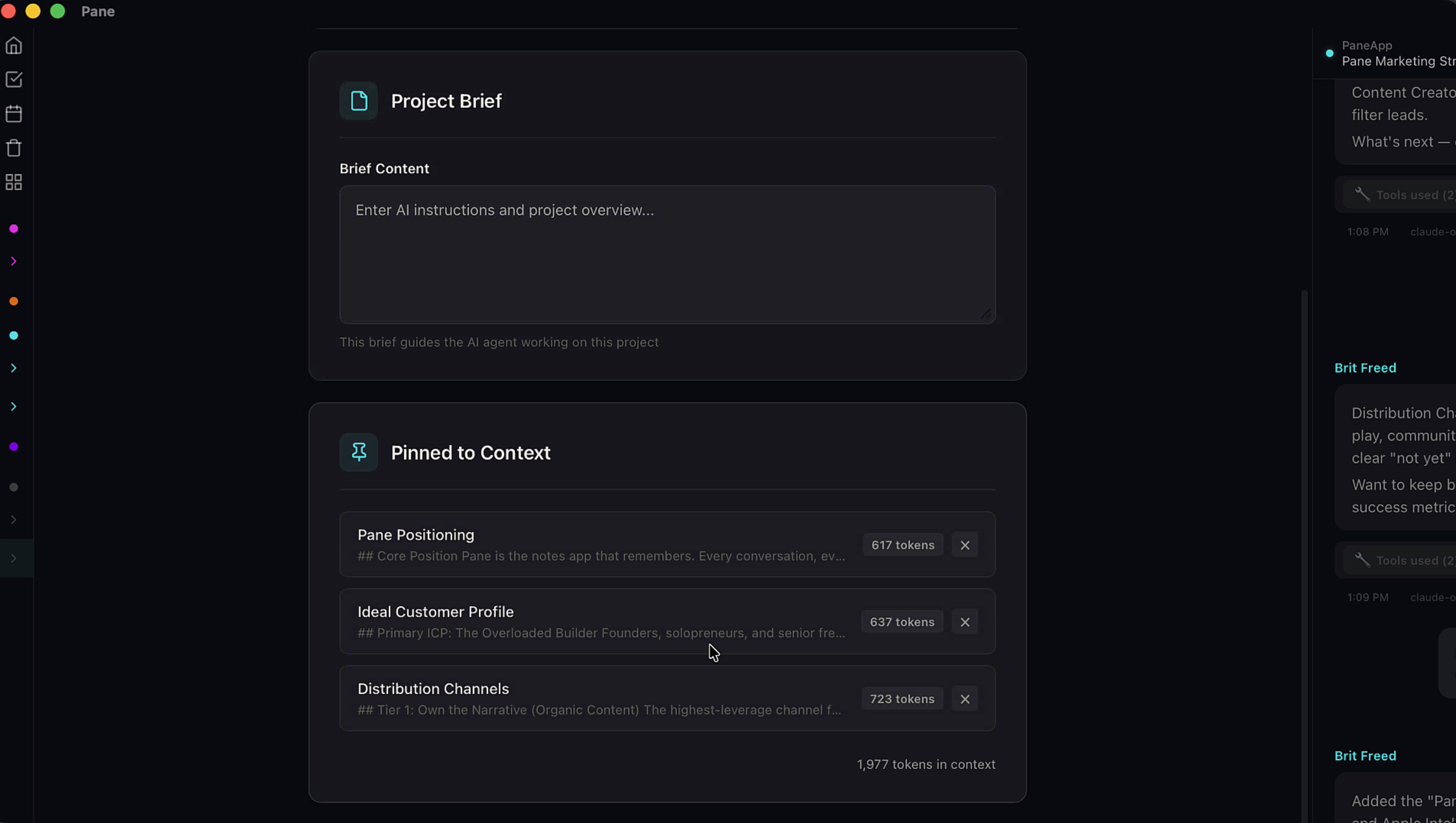
Task: Click the Project Brief document icon
Action: point(359,101)
